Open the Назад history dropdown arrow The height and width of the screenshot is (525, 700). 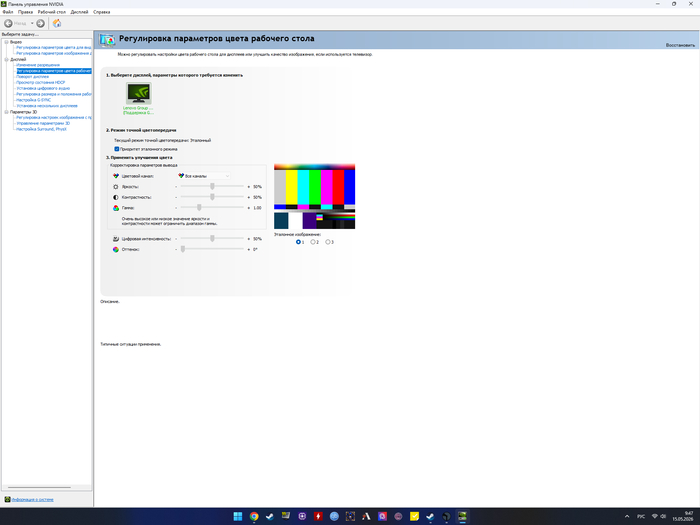click(x=32, y=23)
